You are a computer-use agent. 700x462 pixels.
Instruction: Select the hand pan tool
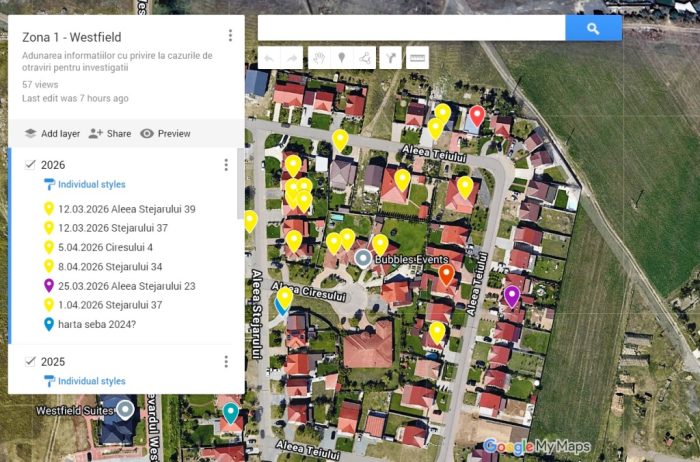(319, 58)
